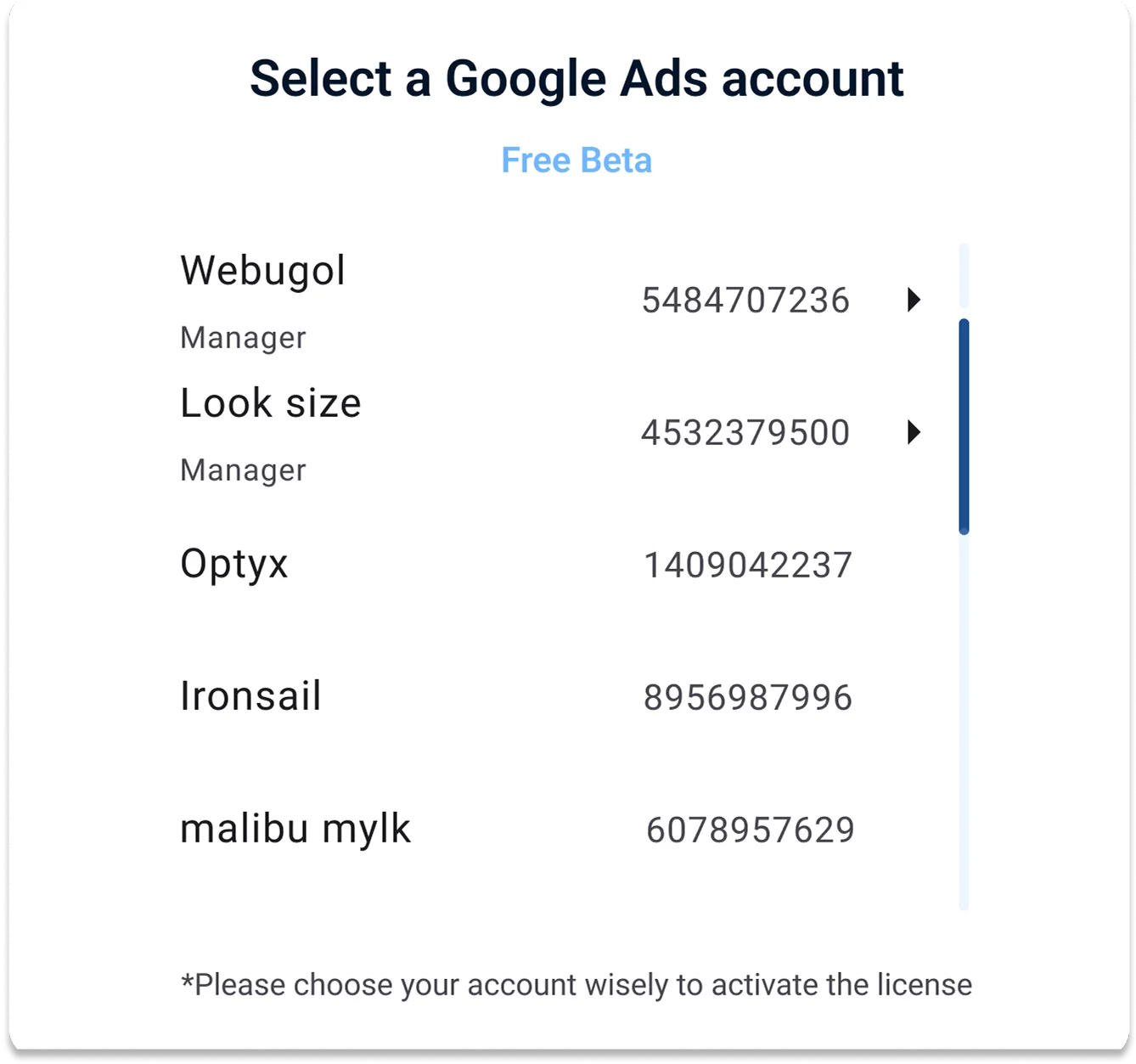This screenshot has height=1064, width=1136.
Task: Select the Look size account name
Action: (271, 403)
